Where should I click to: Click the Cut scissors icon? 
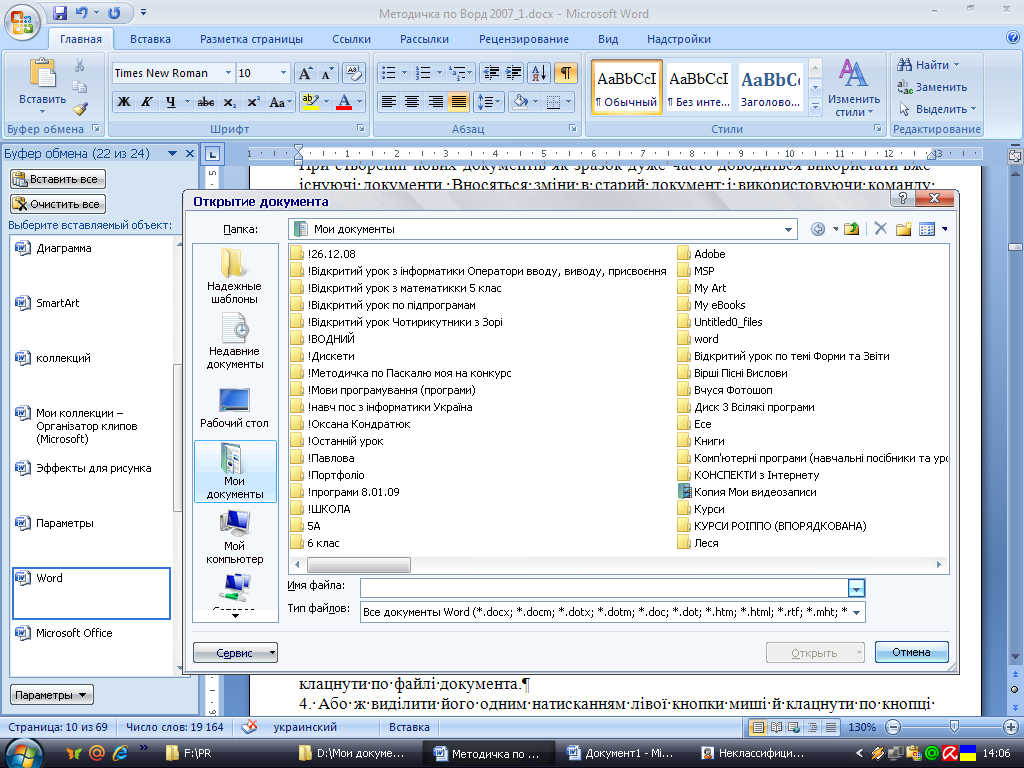pos(80,65)
